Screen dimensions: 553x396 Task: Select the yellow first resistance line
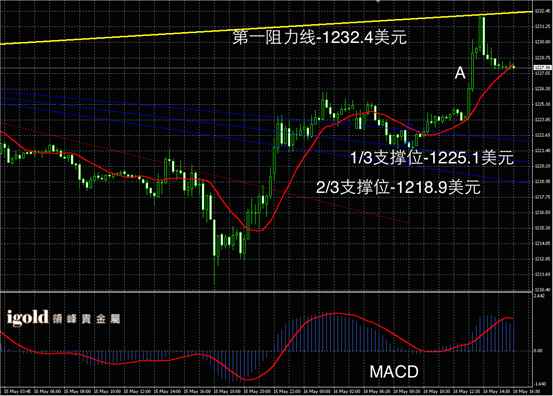point(266,28)
